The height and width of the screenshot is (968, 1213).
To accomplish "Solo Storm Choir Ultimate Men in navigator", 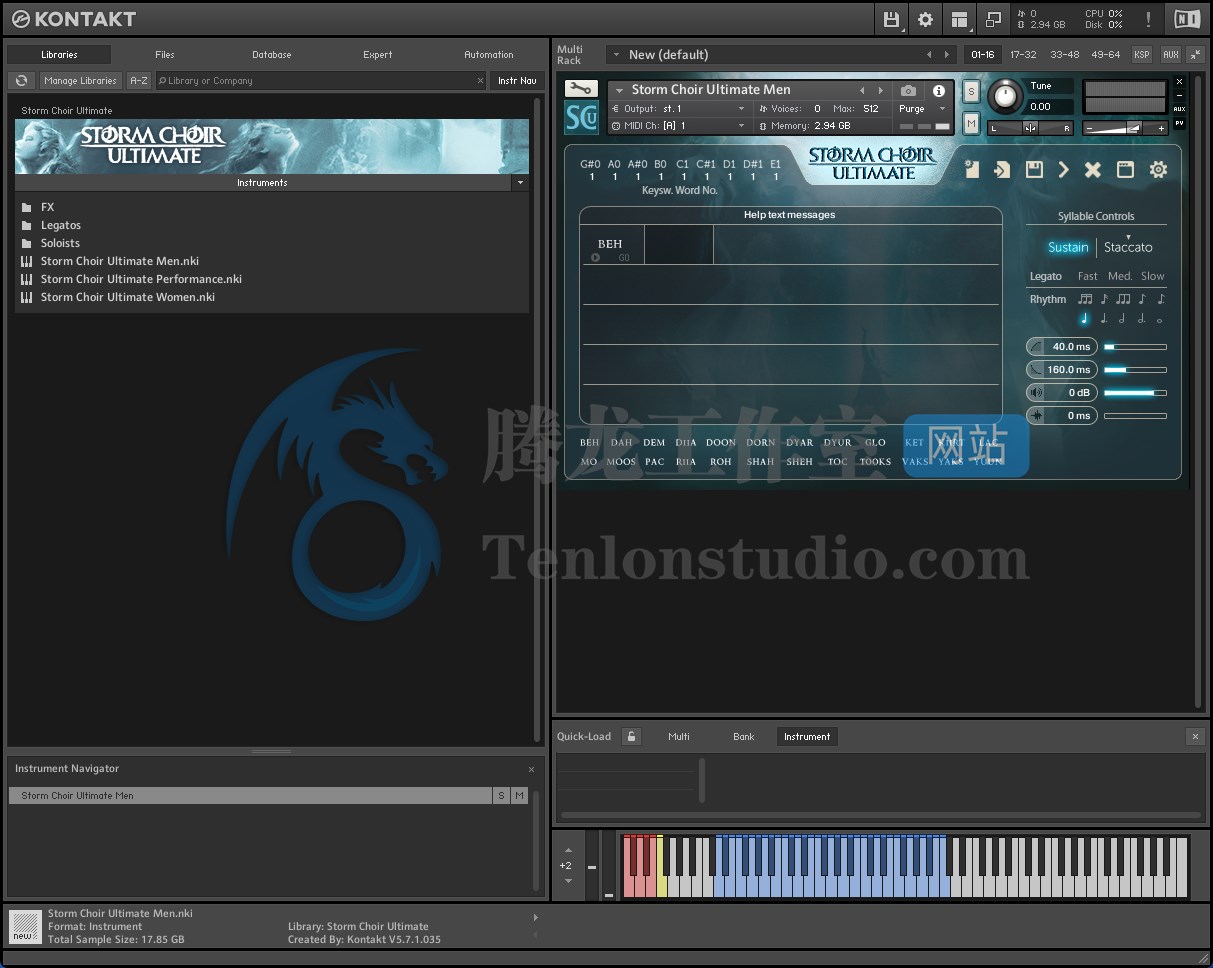I will coord(501,796).
